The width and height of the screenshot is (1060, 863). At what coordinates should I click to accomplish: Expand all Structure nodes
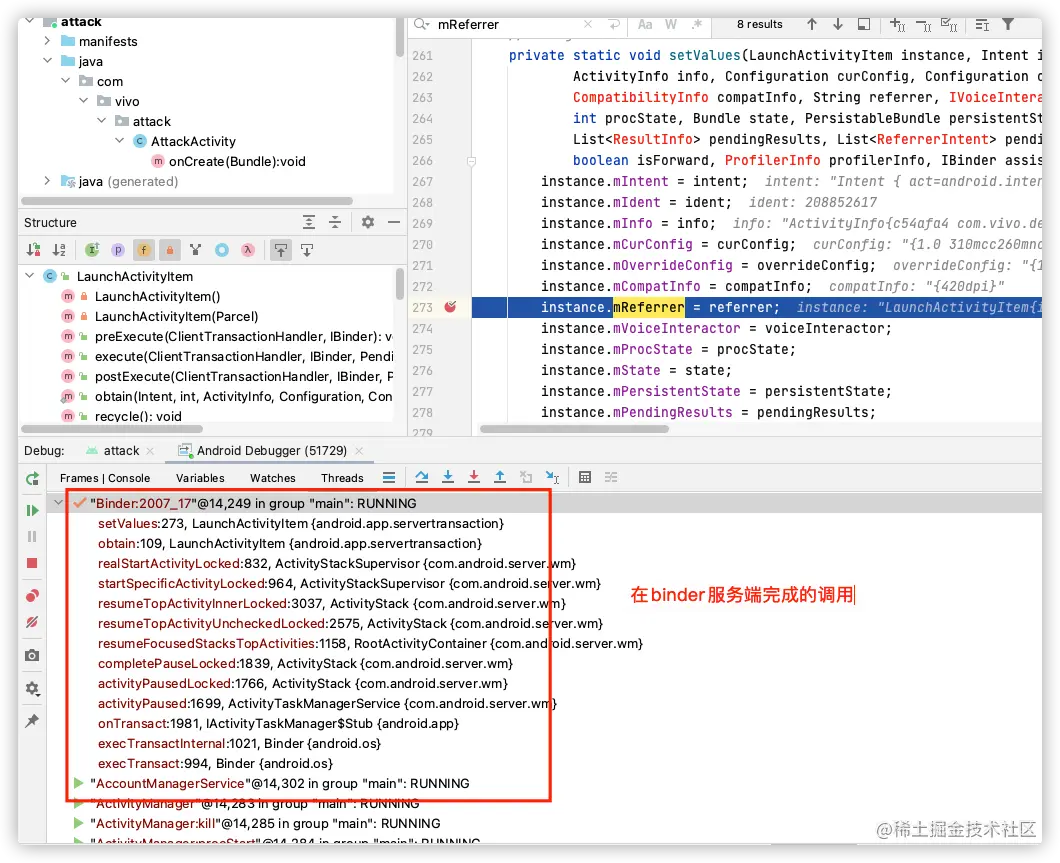309,222
